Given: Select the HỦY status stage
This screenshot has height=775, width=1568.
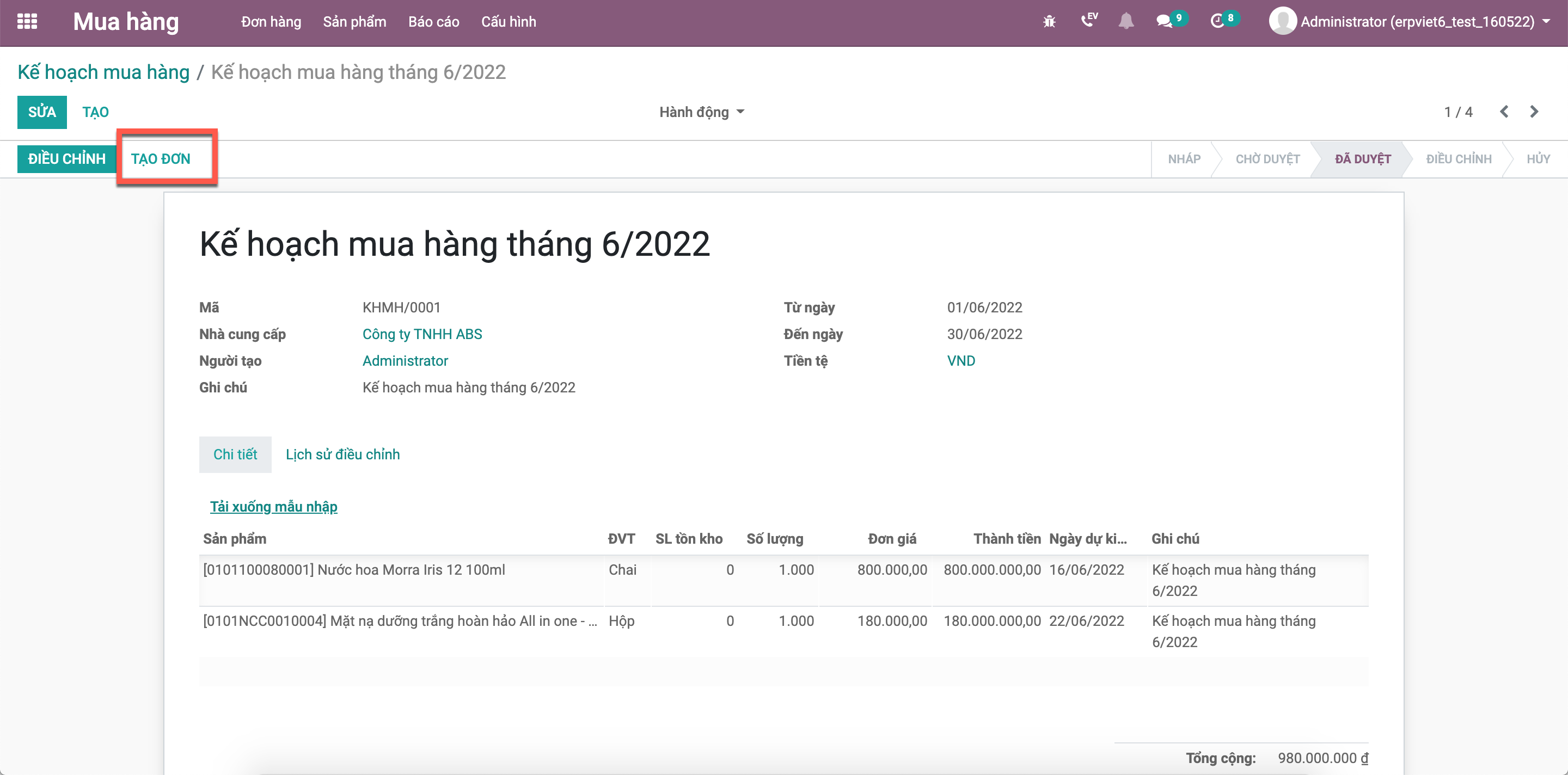Looking at the screenshot, I should [1538, 159].
